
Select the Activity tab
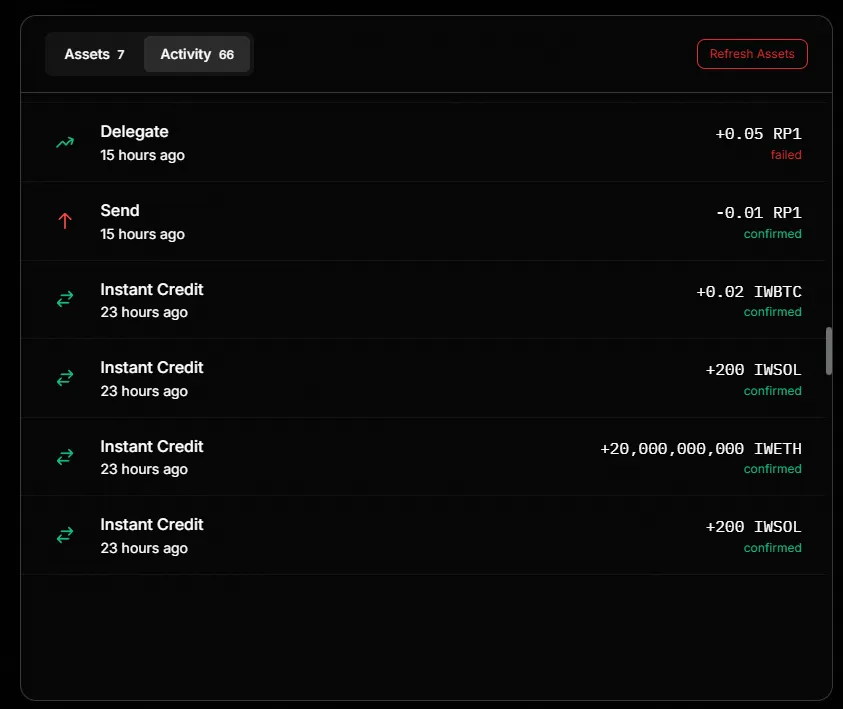[x=197, y=54]
